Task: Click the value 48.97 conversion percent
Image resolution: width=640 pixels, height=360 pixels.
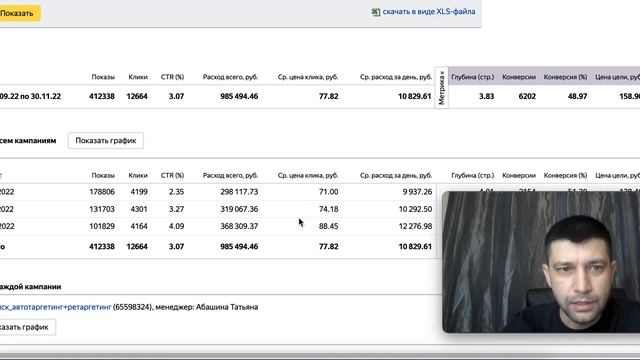Action: (577, 96)
